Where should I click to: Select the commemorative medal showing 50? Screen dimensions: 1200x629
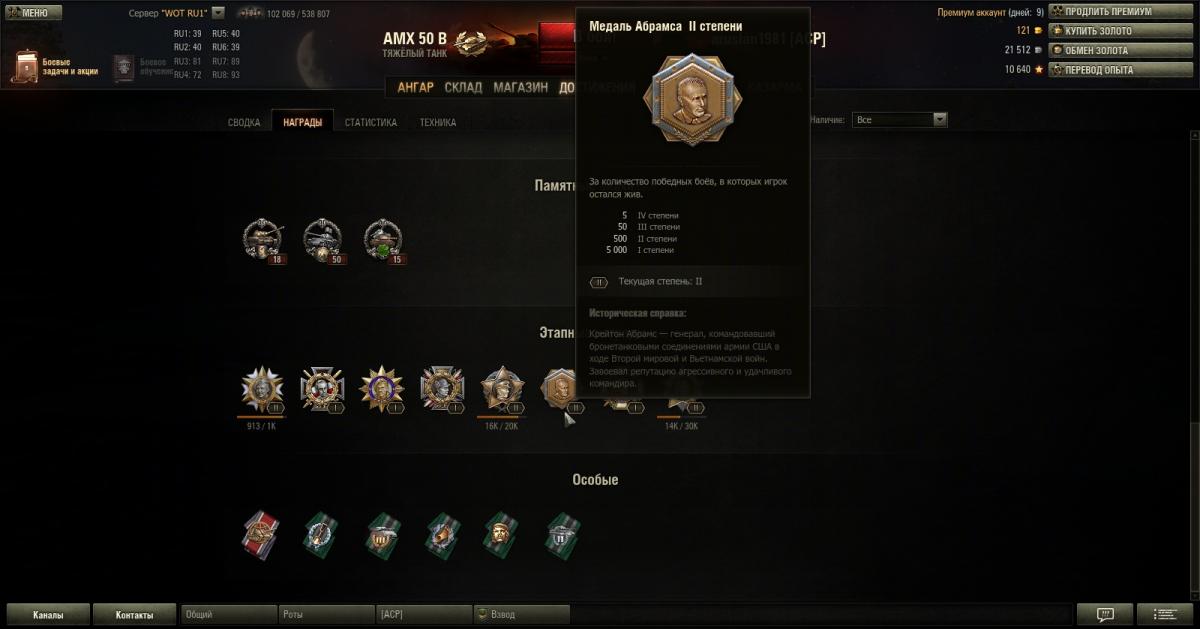322,240
